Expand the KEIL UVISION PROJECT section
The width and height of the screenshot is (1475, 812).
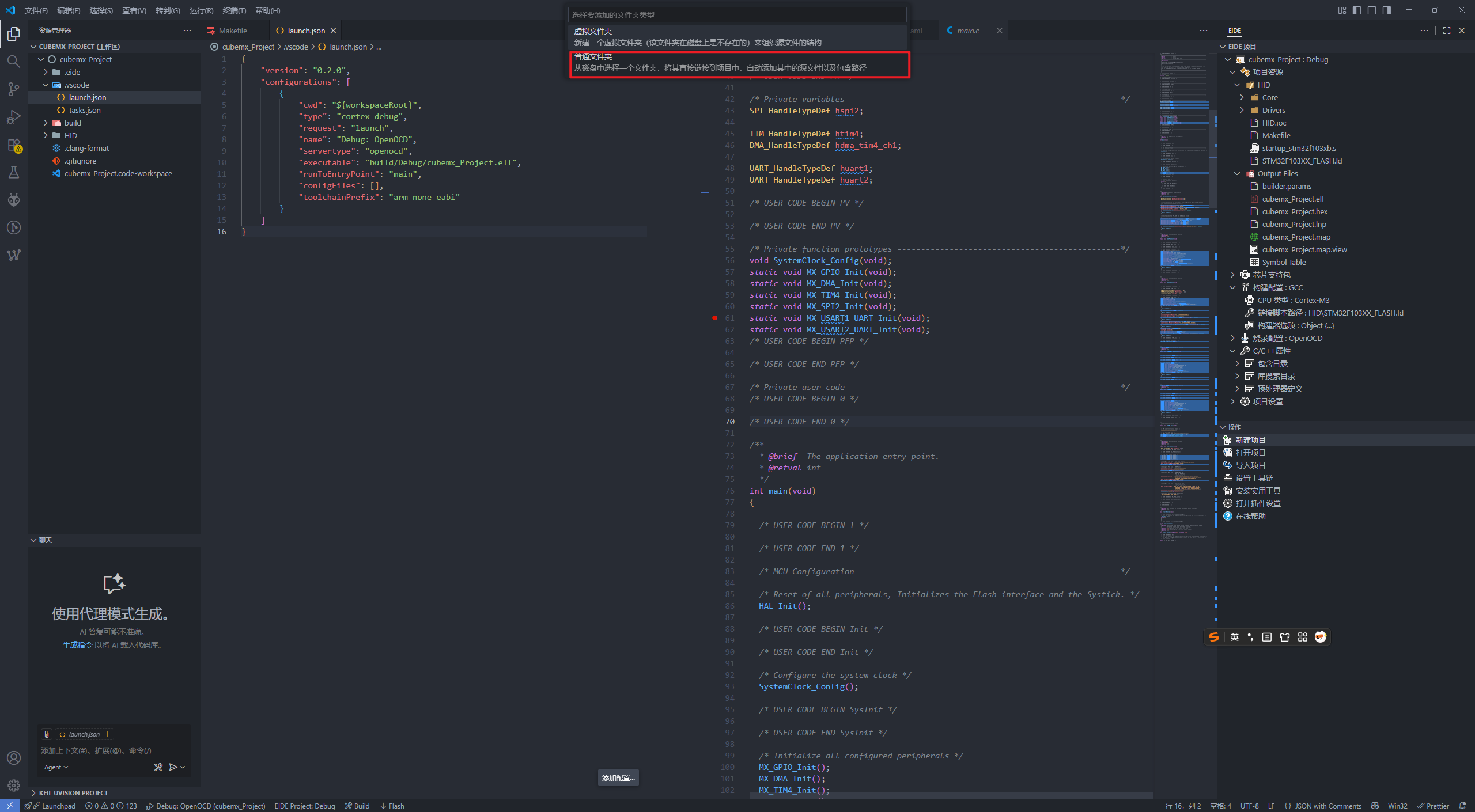73,793
